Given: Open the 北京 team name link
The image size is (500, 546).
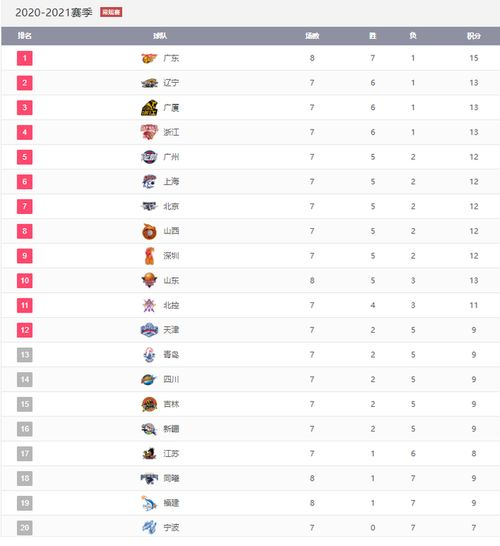Looking at the screenshot, I should (x=171, y=206).
